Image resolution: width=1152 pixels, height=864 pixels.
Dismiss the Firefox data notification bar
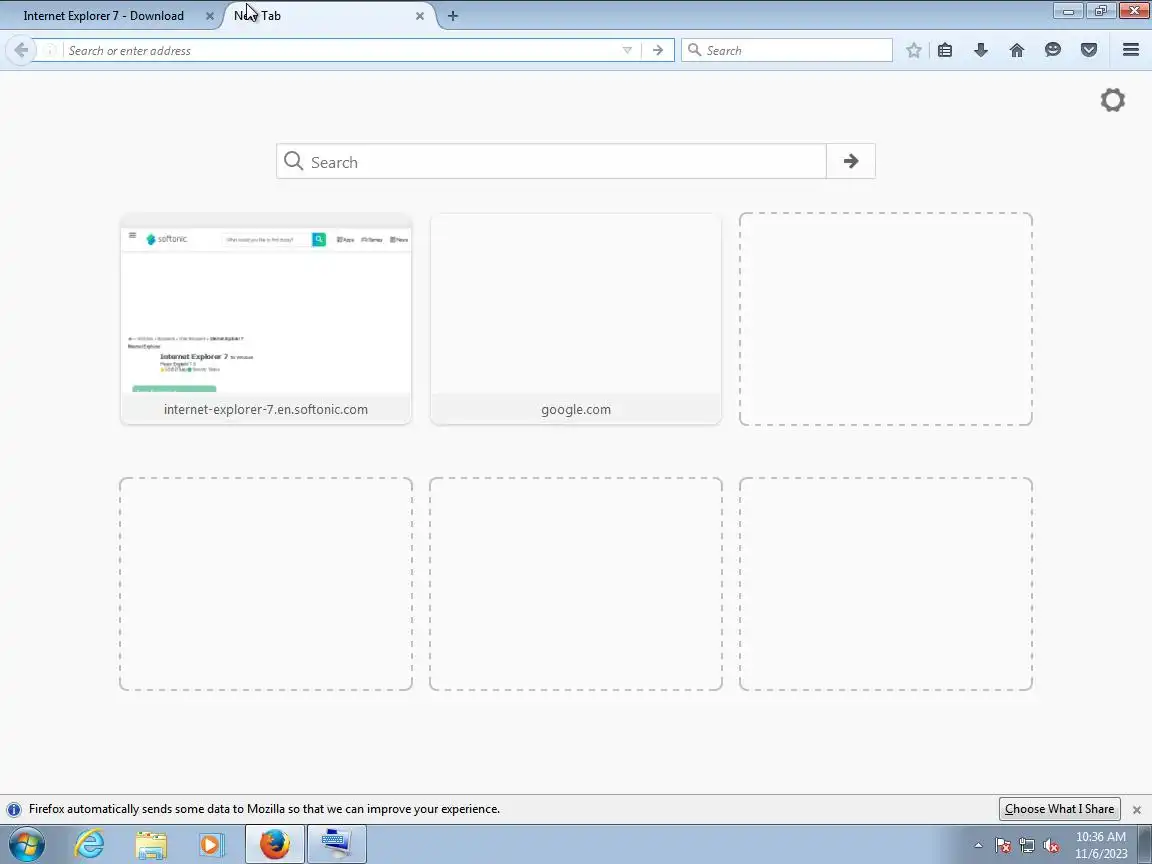click(1137, 810)
